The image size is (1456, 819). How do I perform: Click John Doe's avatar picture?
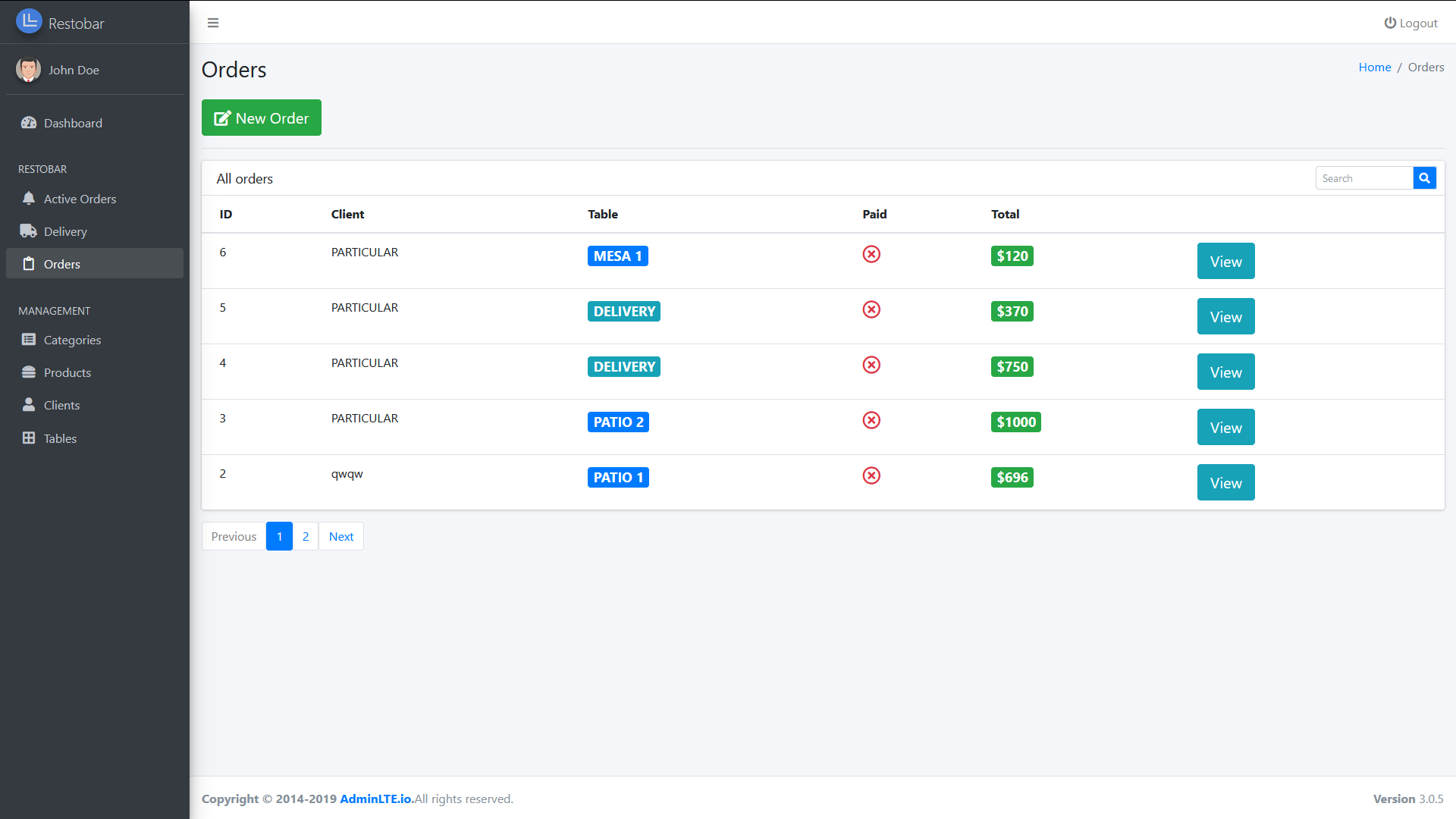tap(29, 70)
